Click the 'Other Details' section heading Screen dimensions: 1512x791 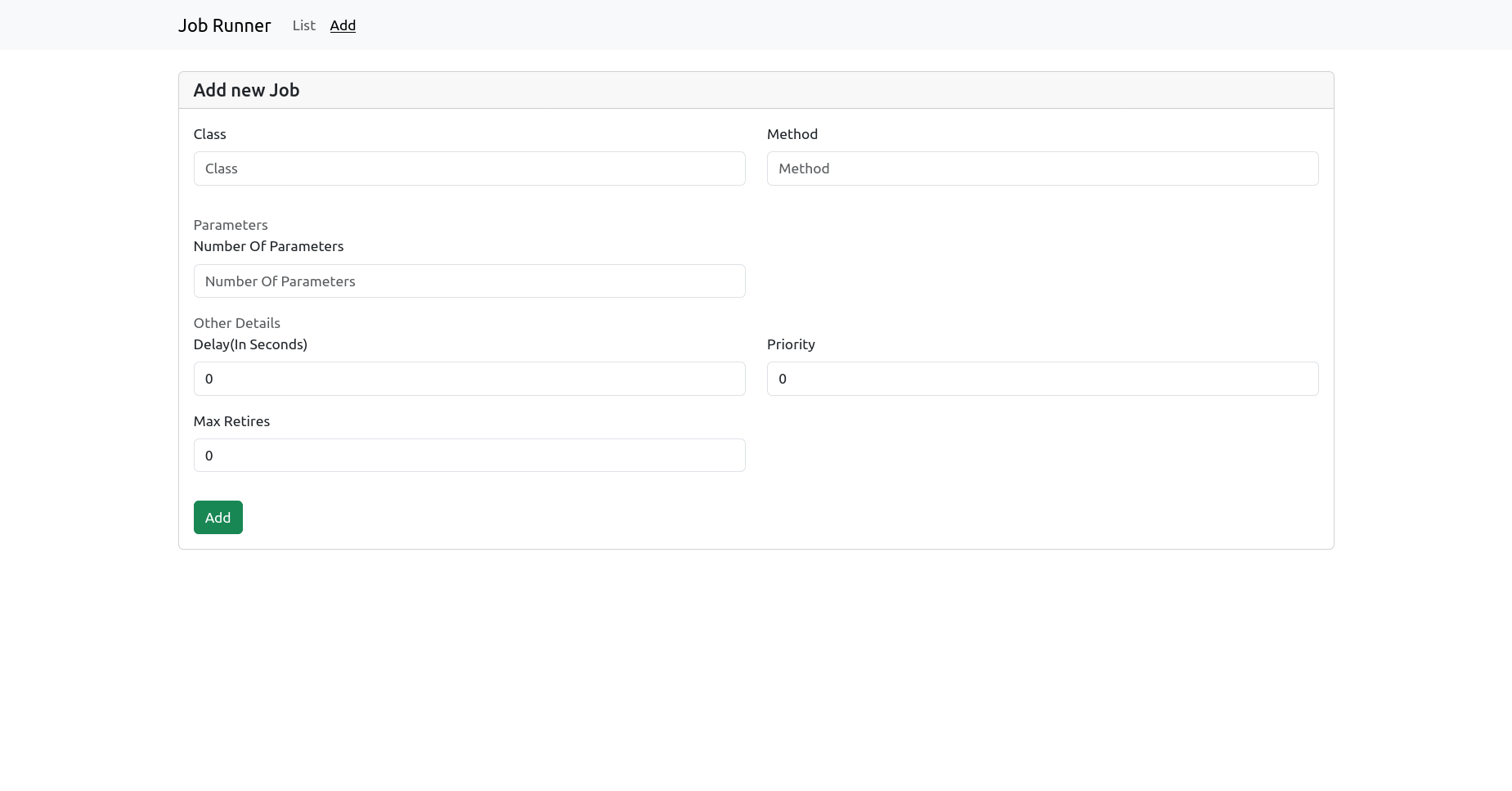pyautogui.click(x=237, y=323)
